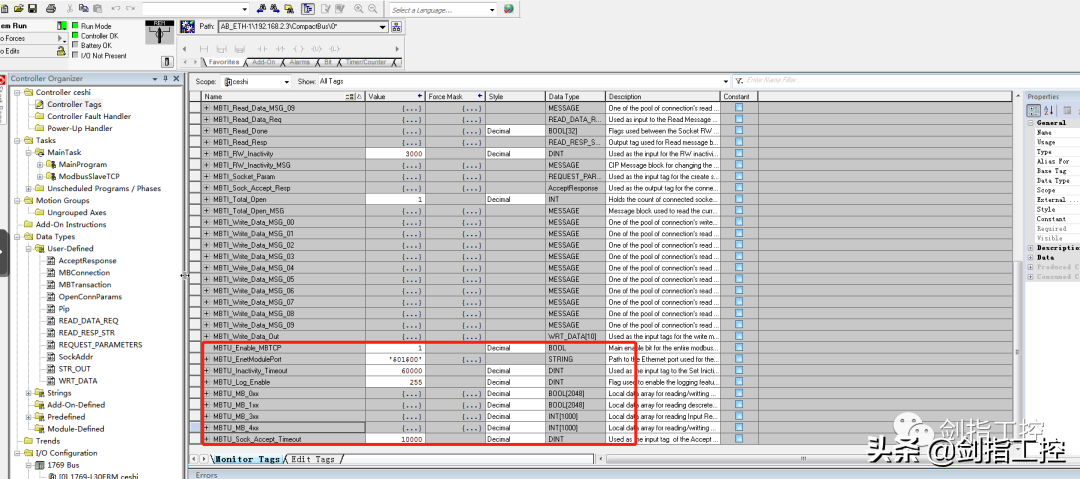Click the Save icon in toolbar
The height and width of the screenshot is (479, 1080).
(33, 9)
